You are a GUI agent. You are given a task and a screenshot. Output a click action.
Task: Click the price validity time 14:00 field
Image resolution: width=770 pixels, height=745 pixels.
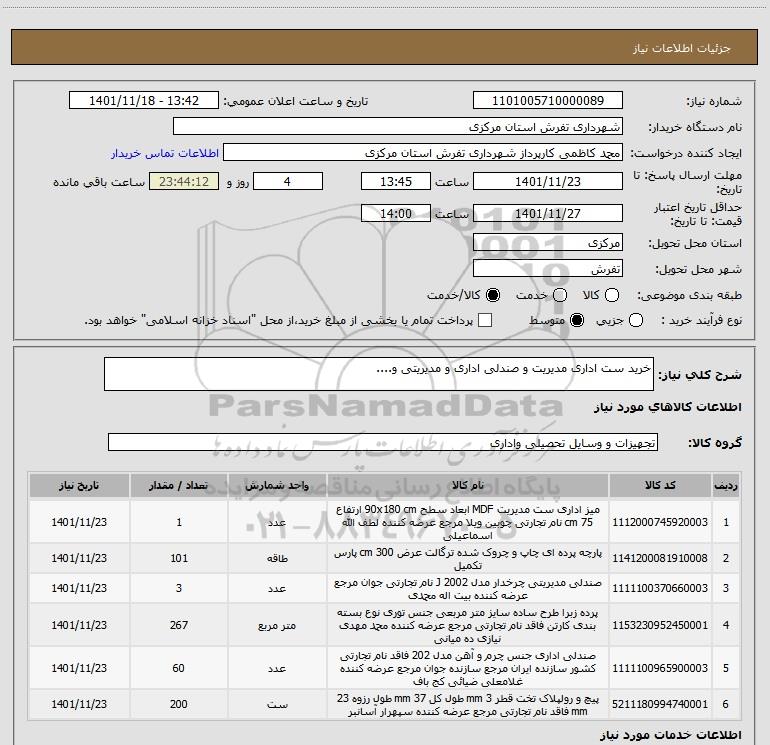[x=396, y=214]
